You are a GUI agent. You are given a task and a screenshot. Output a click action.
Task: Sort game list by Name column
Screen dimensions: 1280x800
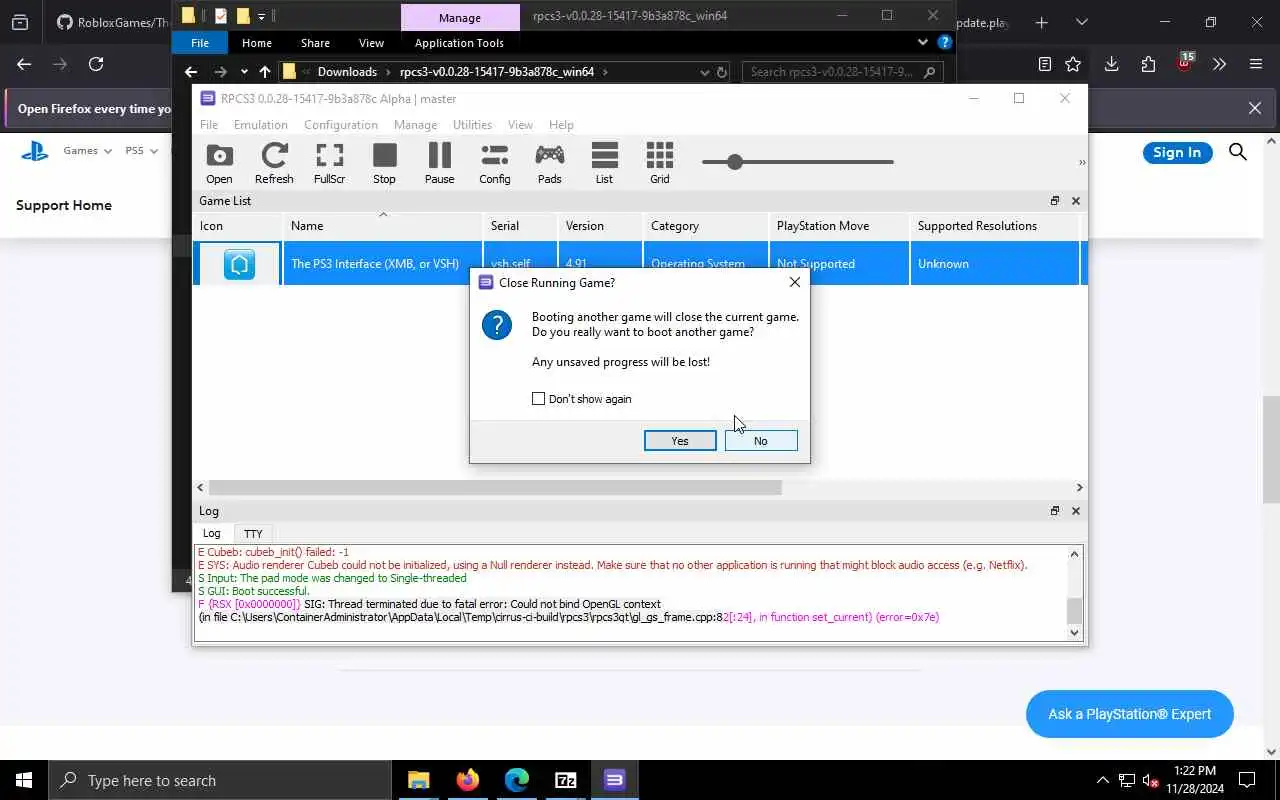(x=382, y=226)
